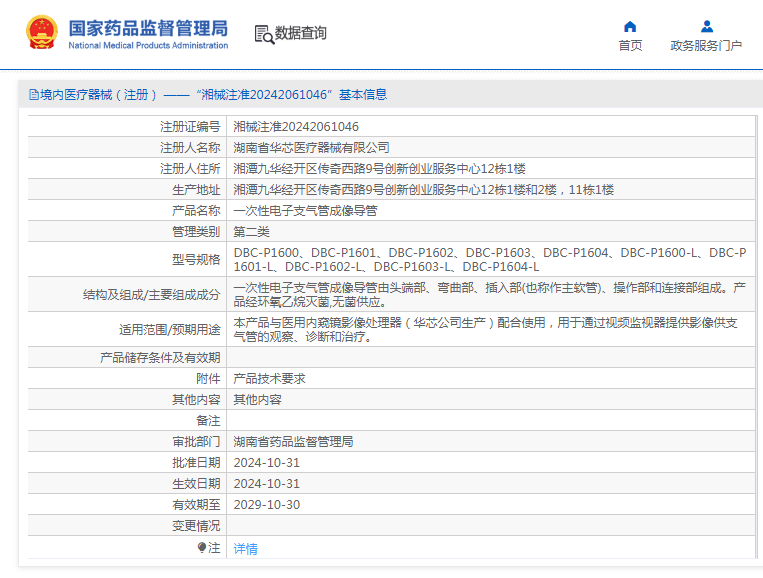The width and height of the screenshot is (763, 578).
Task: Click approval department 湖南省药品监督管理局
Action: 293,442
